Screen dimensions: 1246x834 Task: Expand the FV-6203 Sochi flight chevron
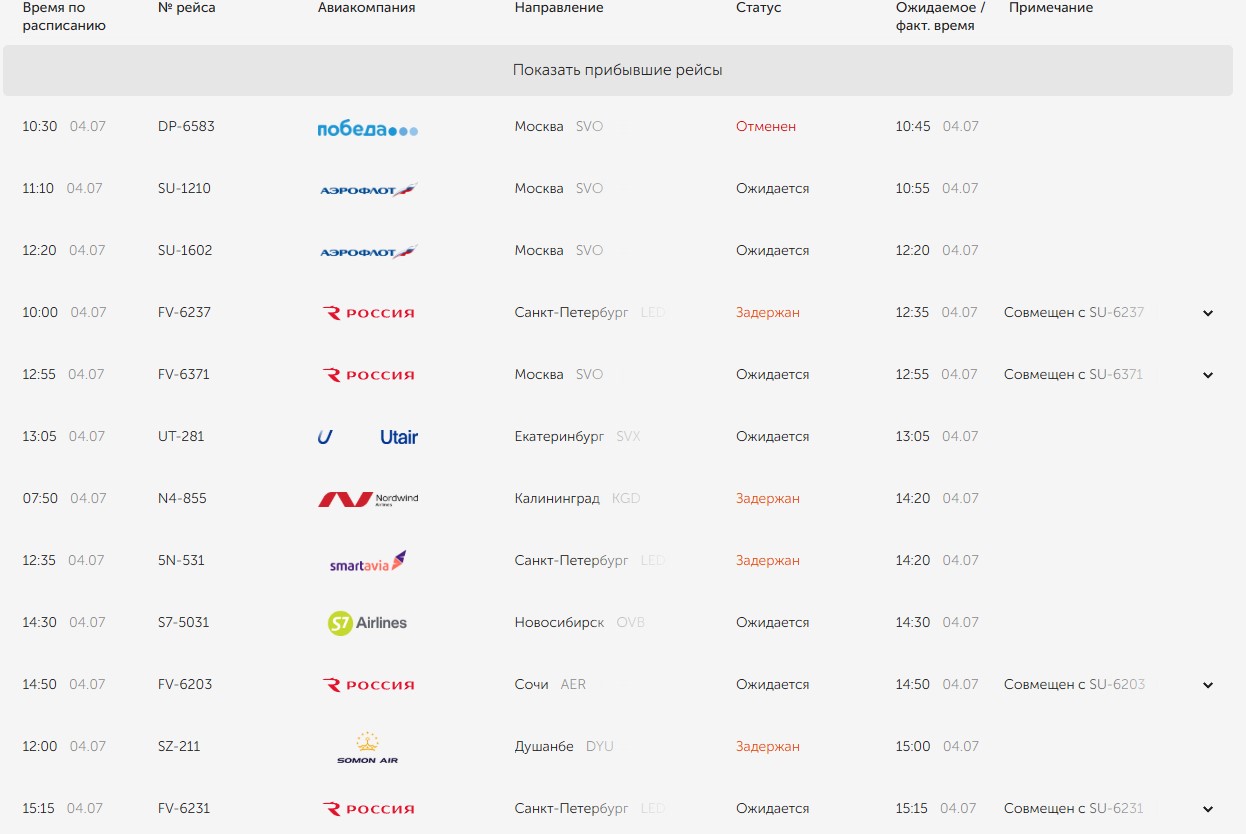(1208, 685)
